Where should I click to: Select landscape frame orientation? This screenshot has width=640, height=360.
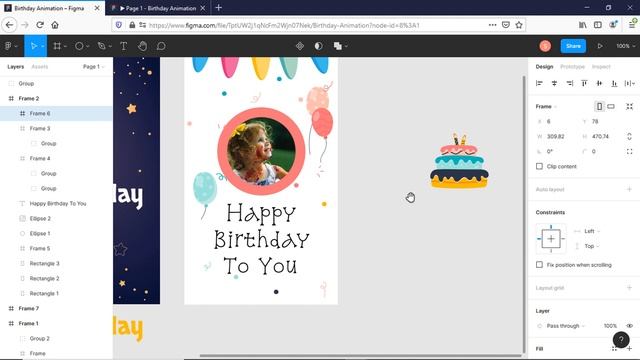(611, 107)
